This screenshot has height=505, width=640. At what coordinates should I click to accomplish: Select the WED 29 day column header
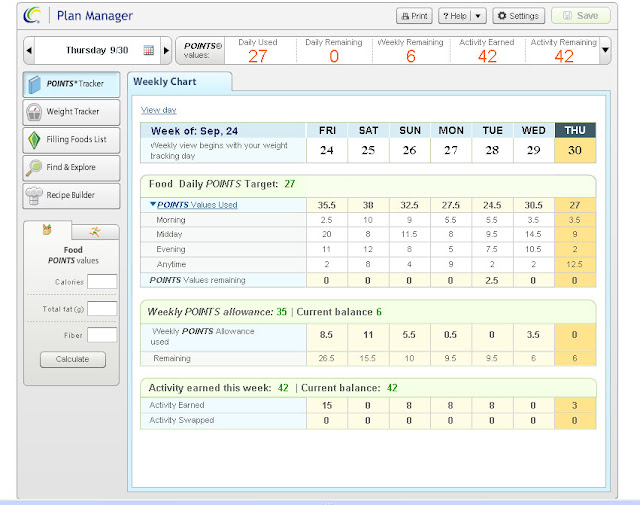(x=533, y=142)
